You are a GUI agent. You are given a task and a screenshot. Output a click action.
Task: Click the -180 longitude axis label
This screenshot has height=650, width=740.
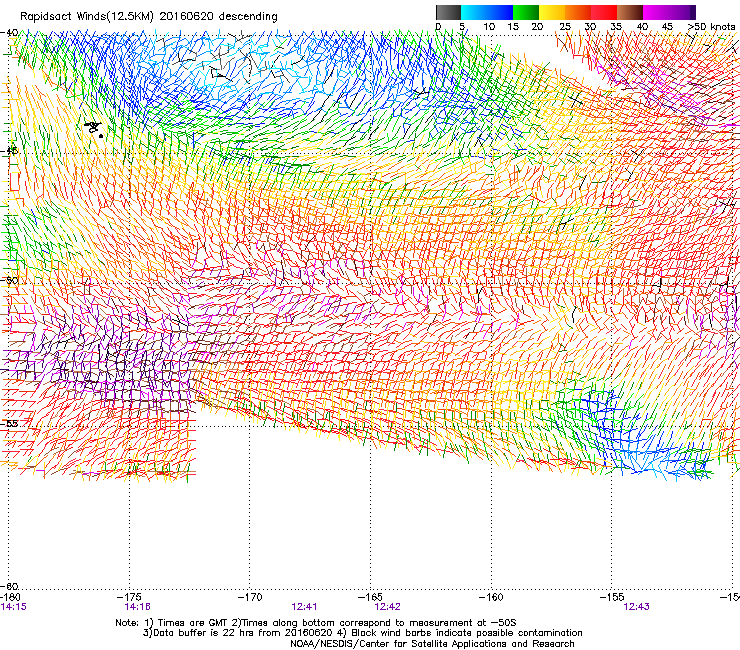[10, 598]
